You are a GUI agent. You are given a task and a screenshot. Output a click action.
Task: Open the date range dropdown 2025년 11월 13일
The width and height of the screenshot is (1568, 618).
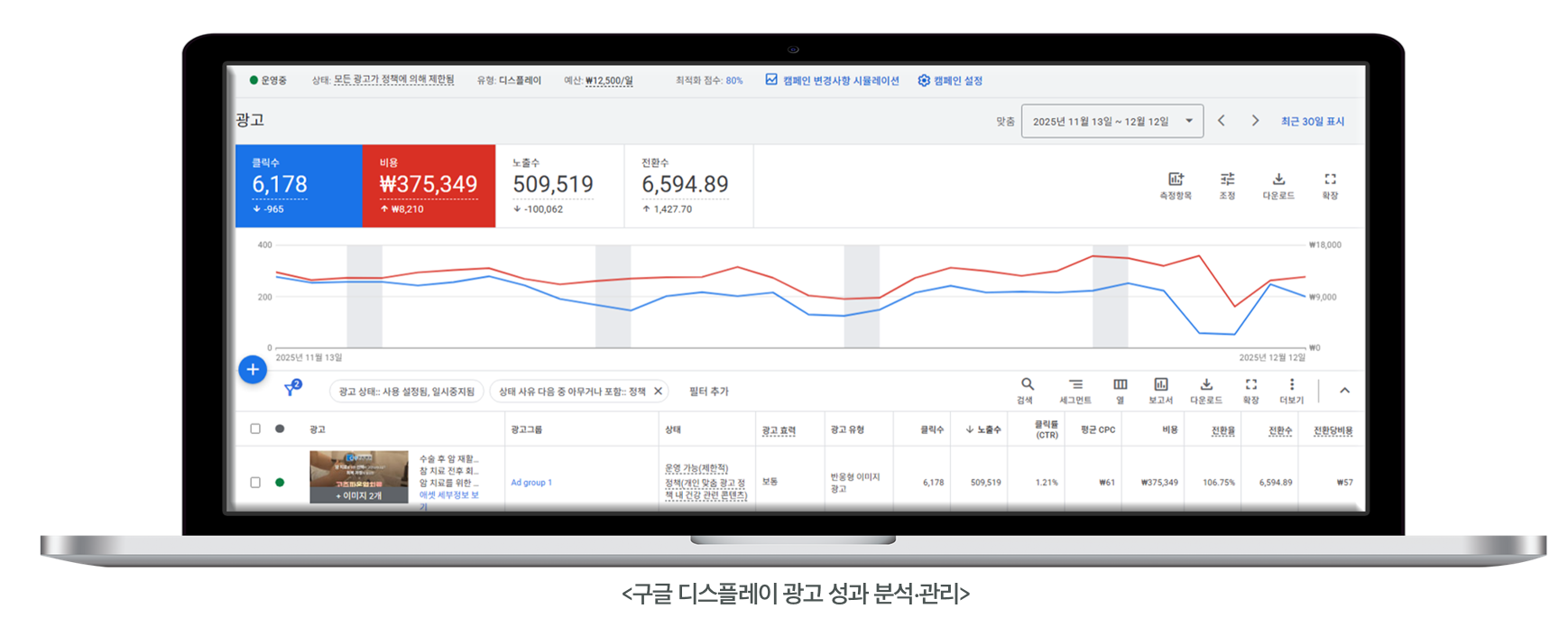pyautogui.click(x=1111, y=121)
